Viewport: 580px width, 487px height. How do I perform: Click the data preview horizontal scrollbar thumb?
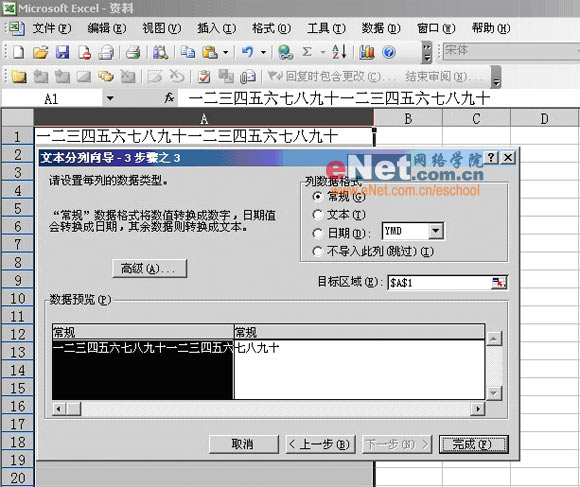(73, 409)
